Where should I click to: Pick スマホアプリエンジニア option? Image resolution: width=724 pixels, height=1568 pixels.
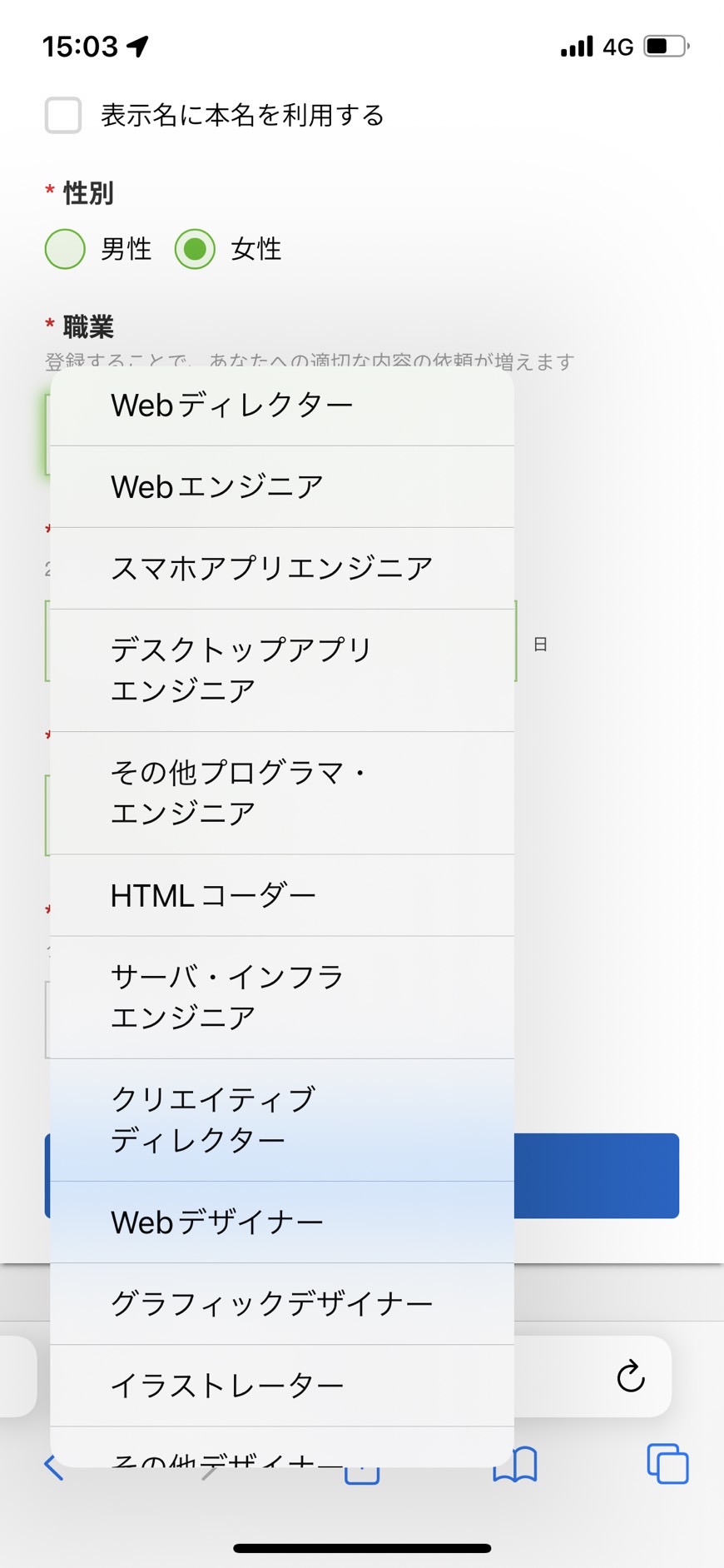pos(282,569)
